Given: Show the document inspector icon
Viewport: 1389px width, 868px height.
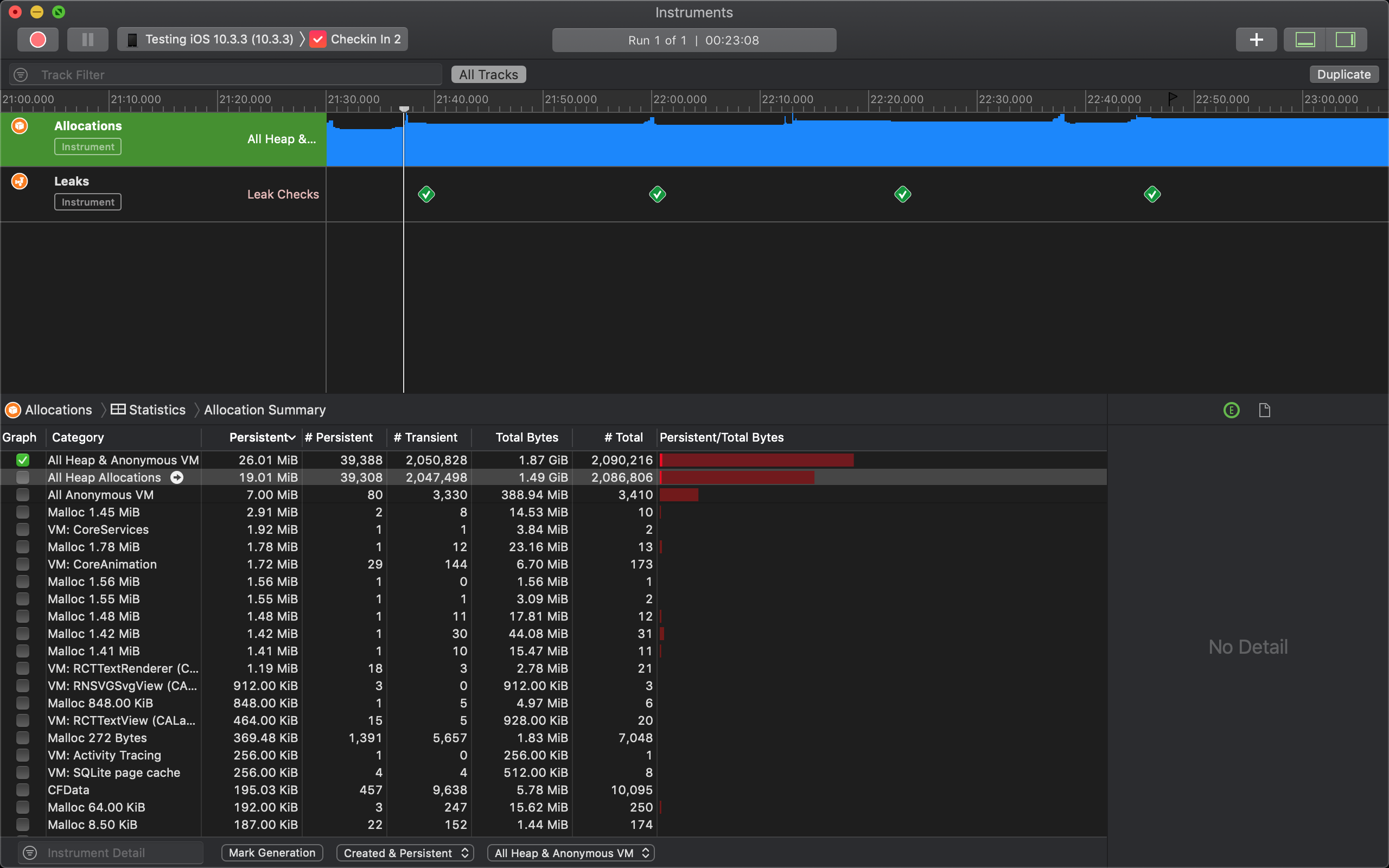Looking at the screenshot, I should (x=1264, y=410).
